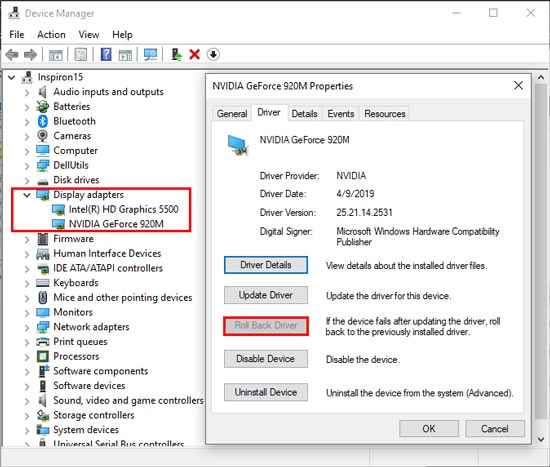This screenshot has height=467, width=550.
Task: Click the Storage controllers icon
Action: pyautogui.click(x=42, y=415)
